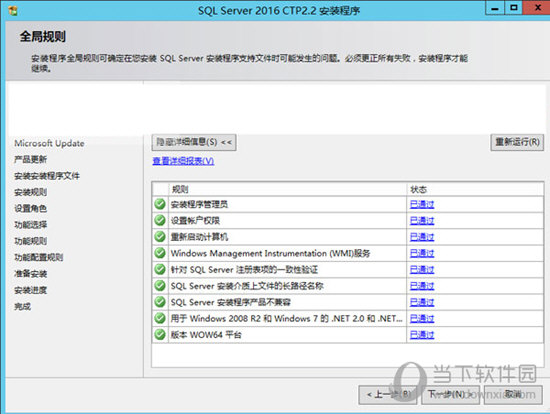Viewport: 550px width, 414px height.
Task: Open 已通过 link for .NET 2.0 rule
Action: tap(422, 319)
